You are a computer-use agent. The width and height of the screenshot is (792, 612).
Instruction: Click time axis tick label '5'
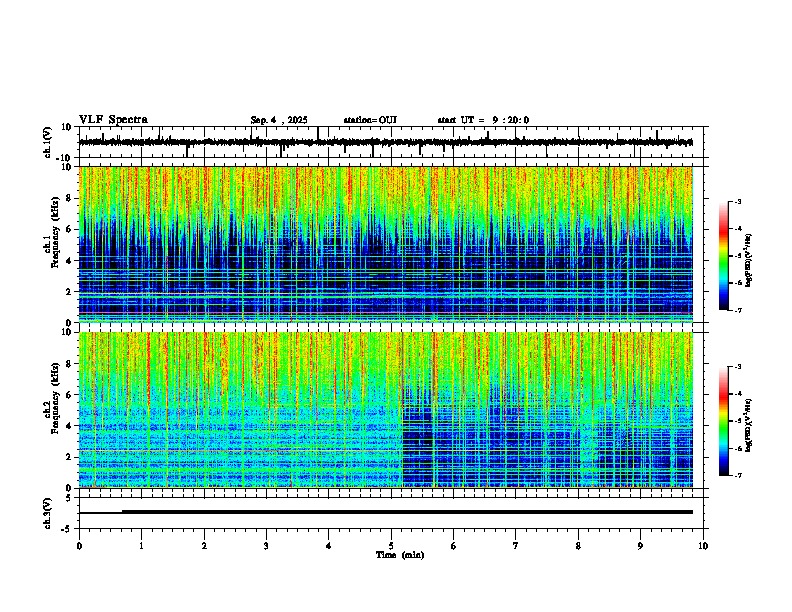pos(391,546)
